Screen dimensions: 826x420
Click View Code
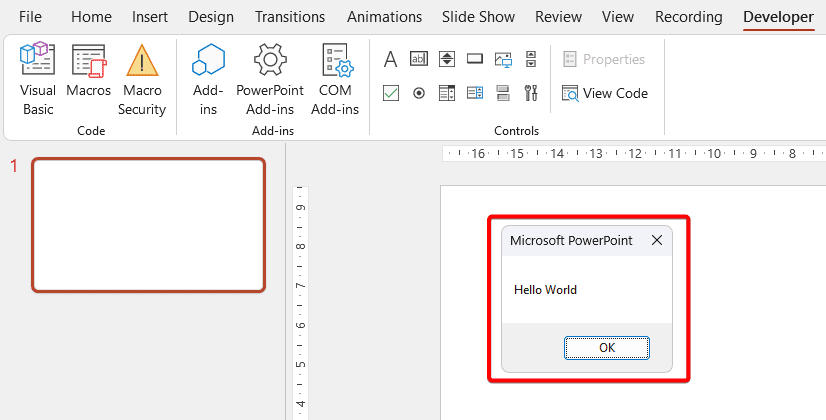[604, 93]
